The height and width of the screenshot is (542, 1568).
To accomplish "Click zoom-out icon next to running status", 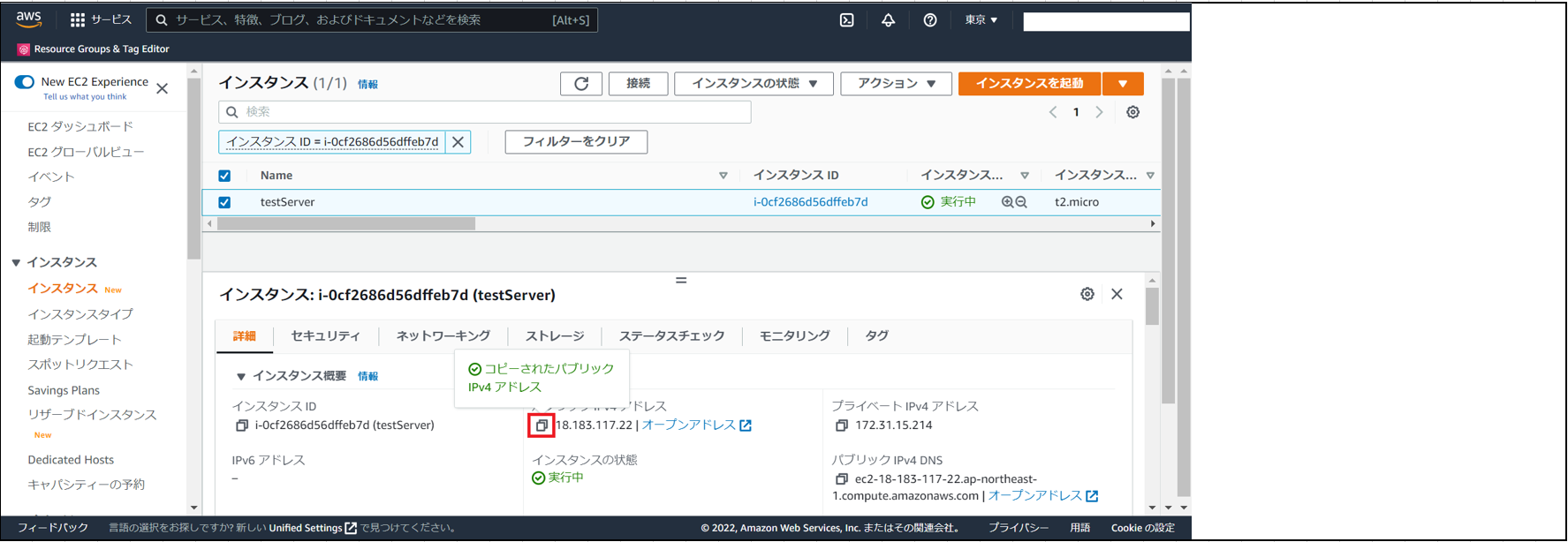I will (1021, 202).
